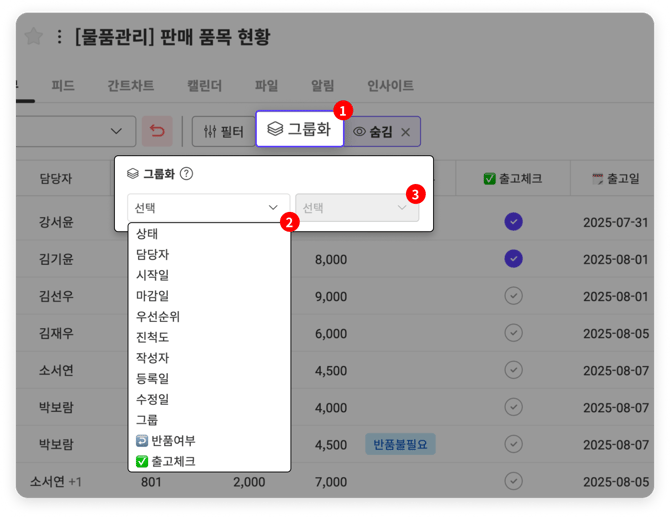The height and width of the screenshot is (517, 670).
Task: Switch to the 캘린더 tab
Action: (205, 85)
